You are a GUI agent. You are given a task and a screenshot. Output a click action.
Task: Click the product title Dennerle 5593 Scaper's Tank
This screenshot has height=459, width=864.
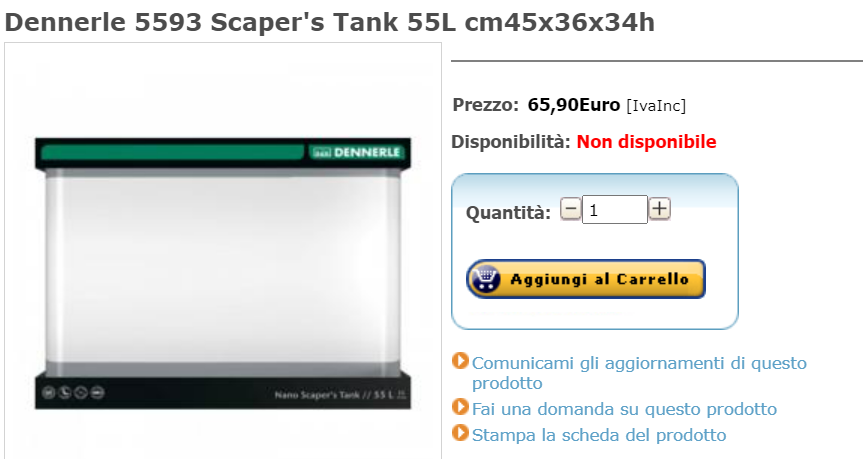[x=330, y=23]
